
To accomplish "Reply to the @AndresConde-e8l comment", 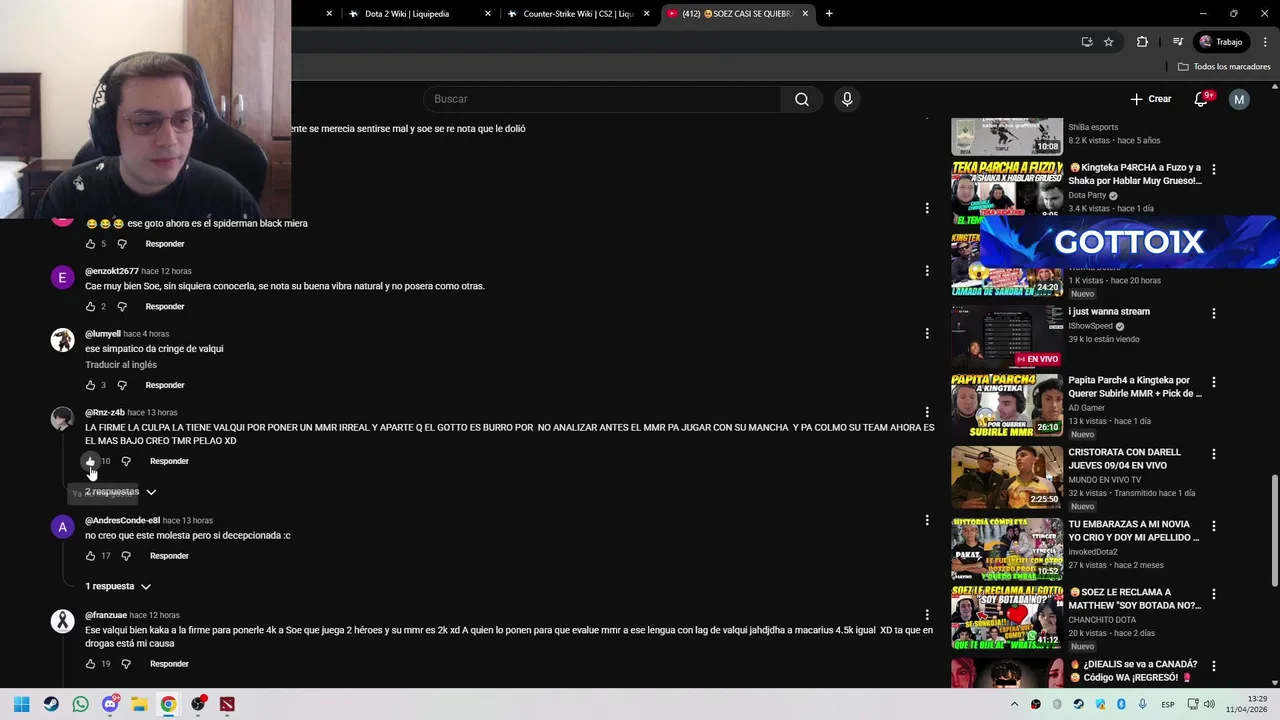I will click(169, 556).
